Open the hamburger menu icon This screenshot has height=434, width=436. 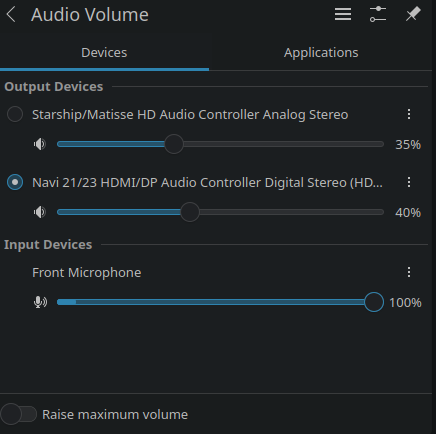point(343,14)
